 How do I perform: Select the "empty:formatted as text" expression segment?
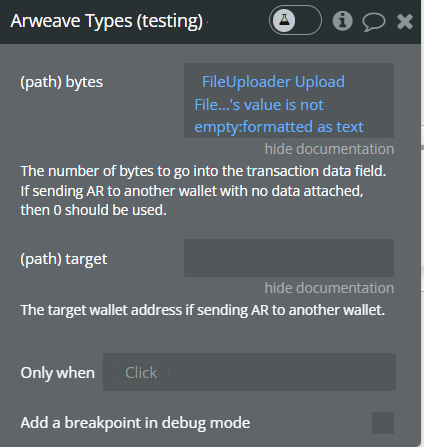(279, 127)
